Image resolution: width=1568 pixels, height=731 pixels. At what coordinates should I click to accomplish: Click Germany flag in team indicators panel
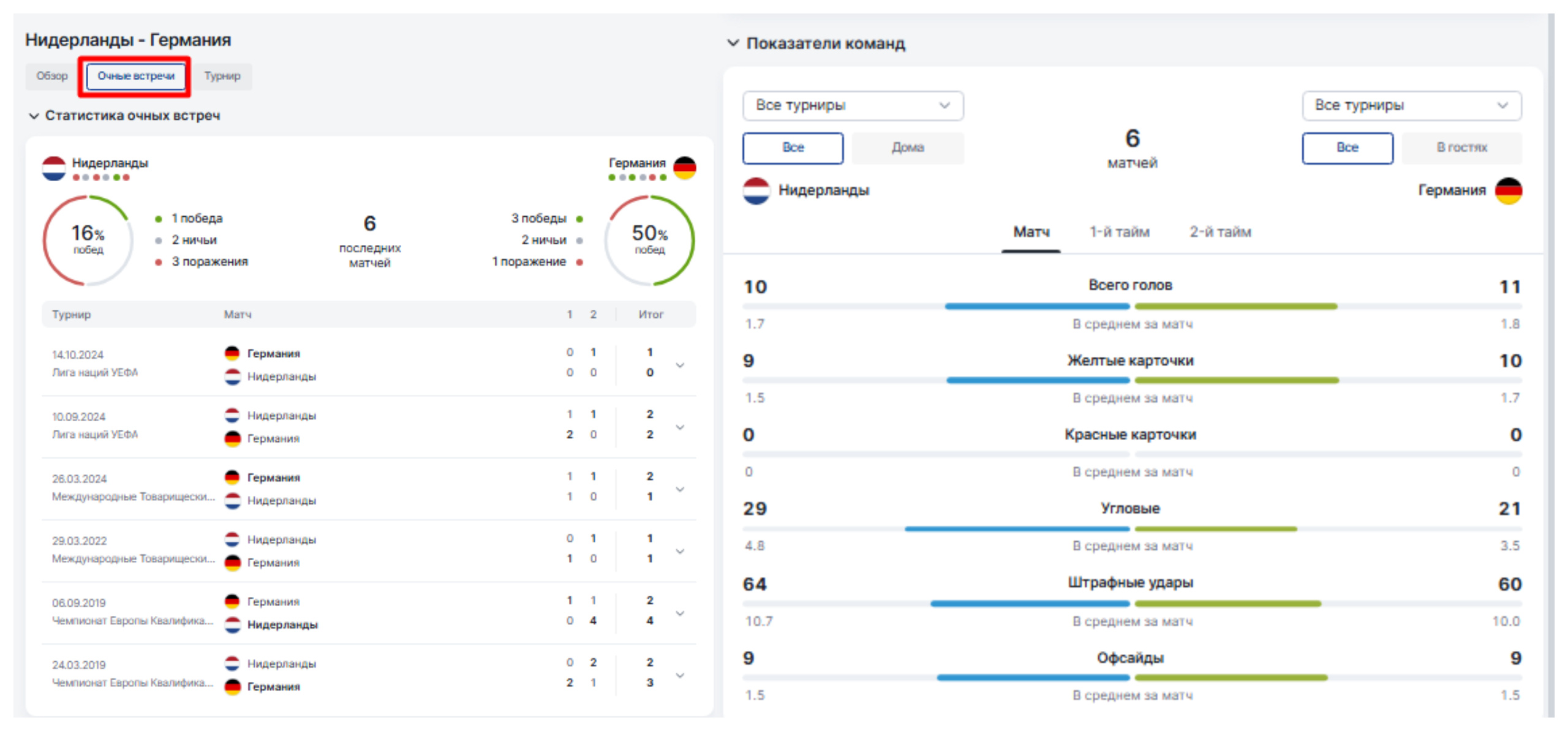(x=1508, y=191)
